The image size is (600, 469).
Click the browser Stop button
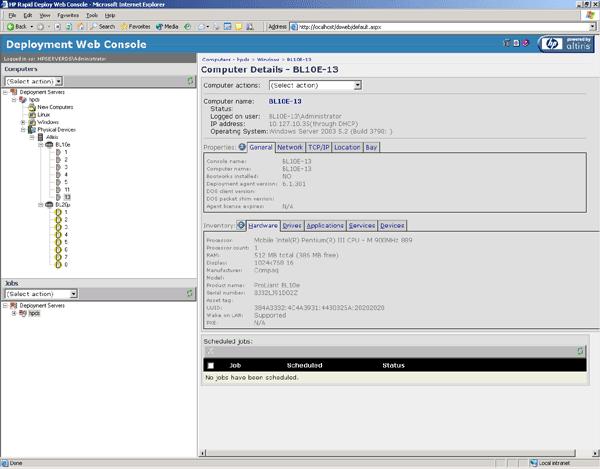57,26
